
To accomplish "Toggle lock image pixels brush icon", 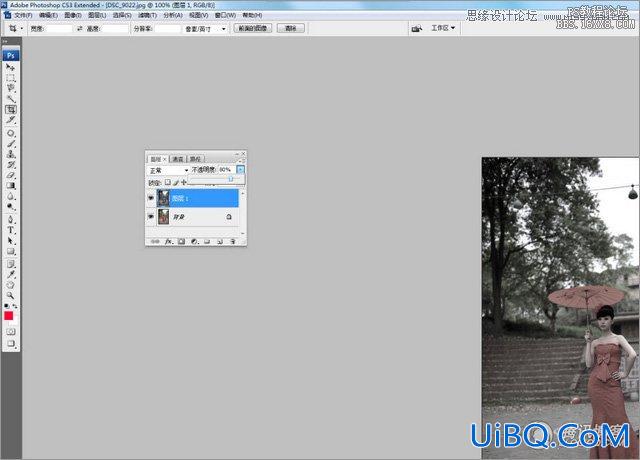I will tap(176, 182).
